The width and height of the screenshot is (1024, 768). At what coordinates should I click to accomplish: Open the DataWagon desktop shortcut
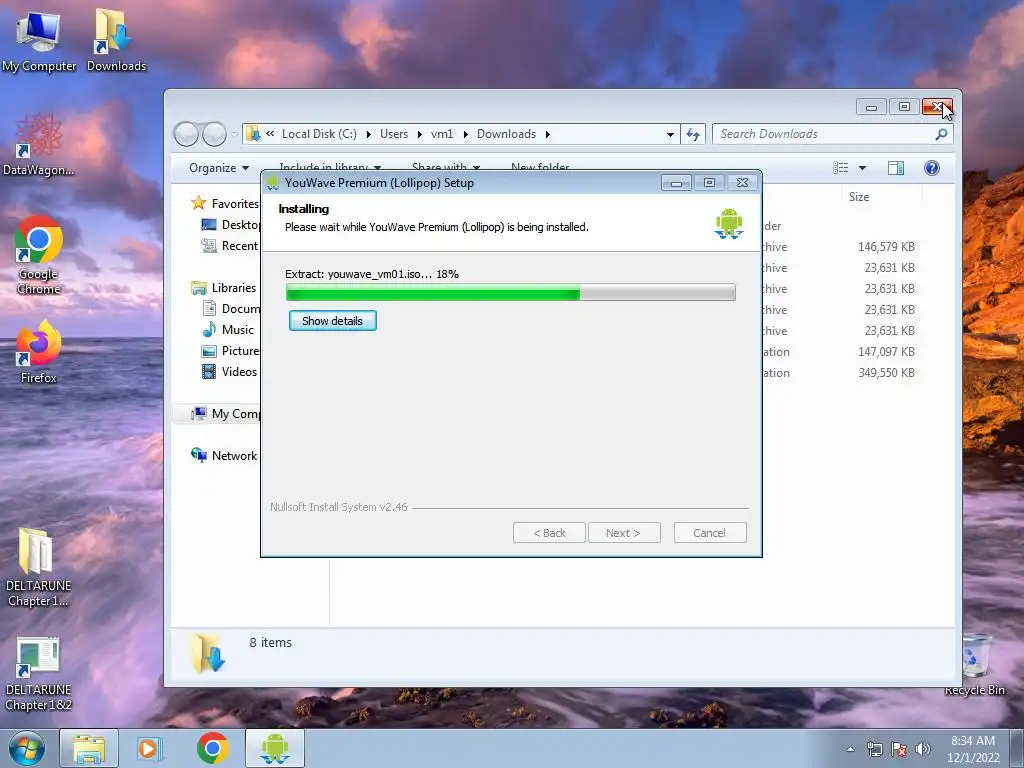tap(39, 145)
